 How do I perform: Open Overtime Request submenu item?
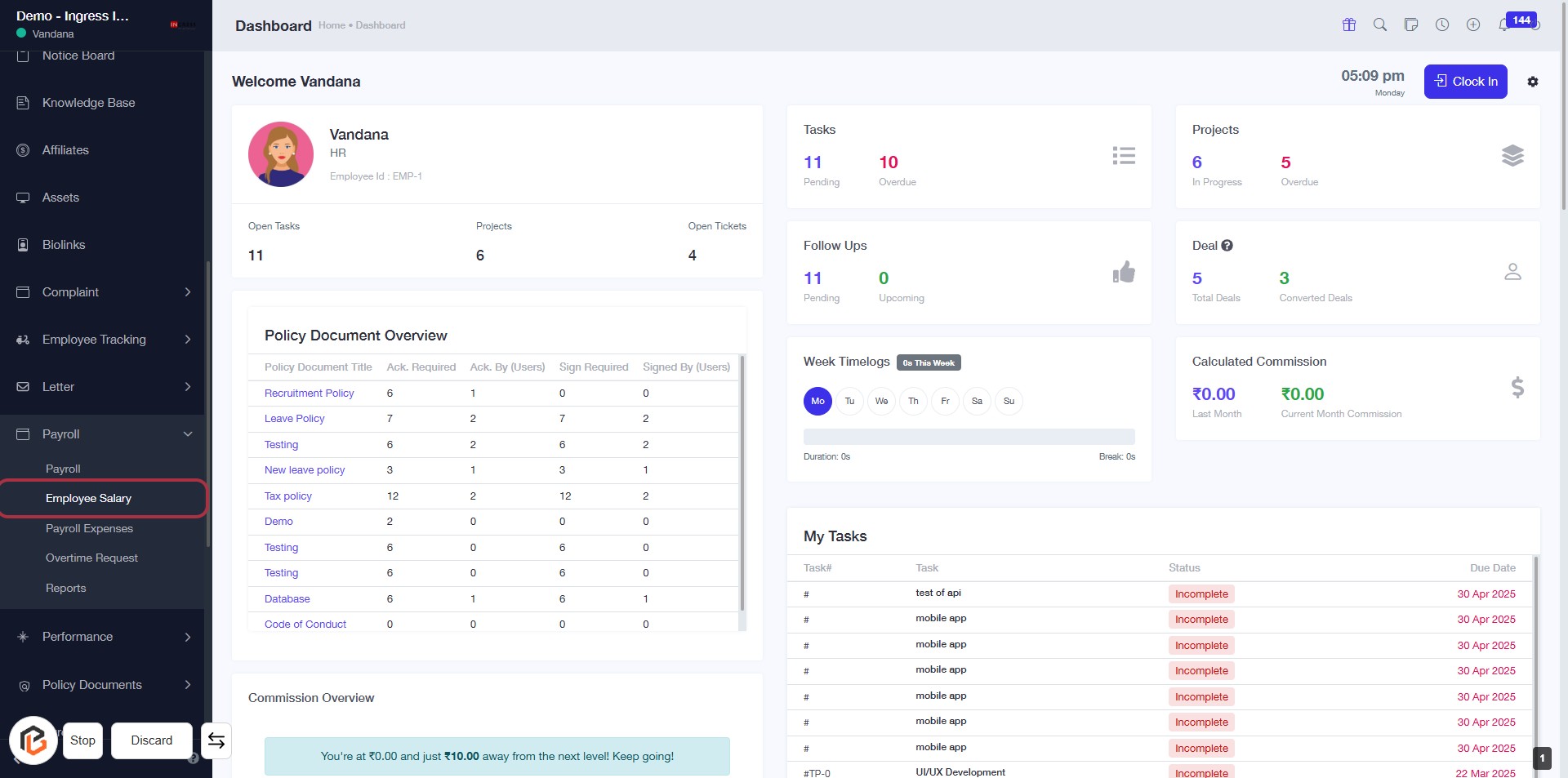pyautogui.click(x=91, y=558)
